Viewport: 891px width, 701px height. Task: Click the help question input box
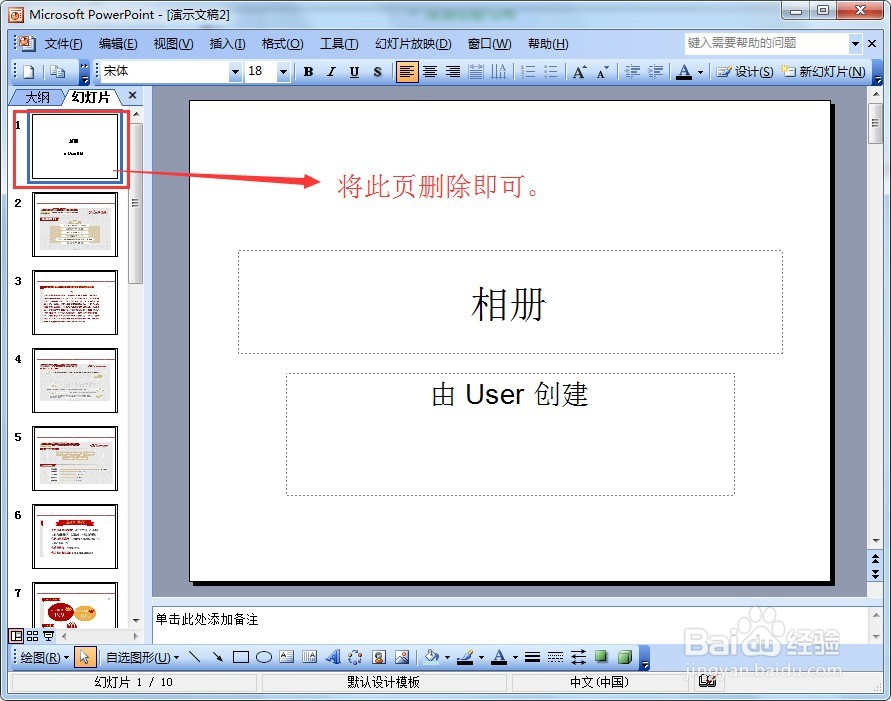[767, 43]
